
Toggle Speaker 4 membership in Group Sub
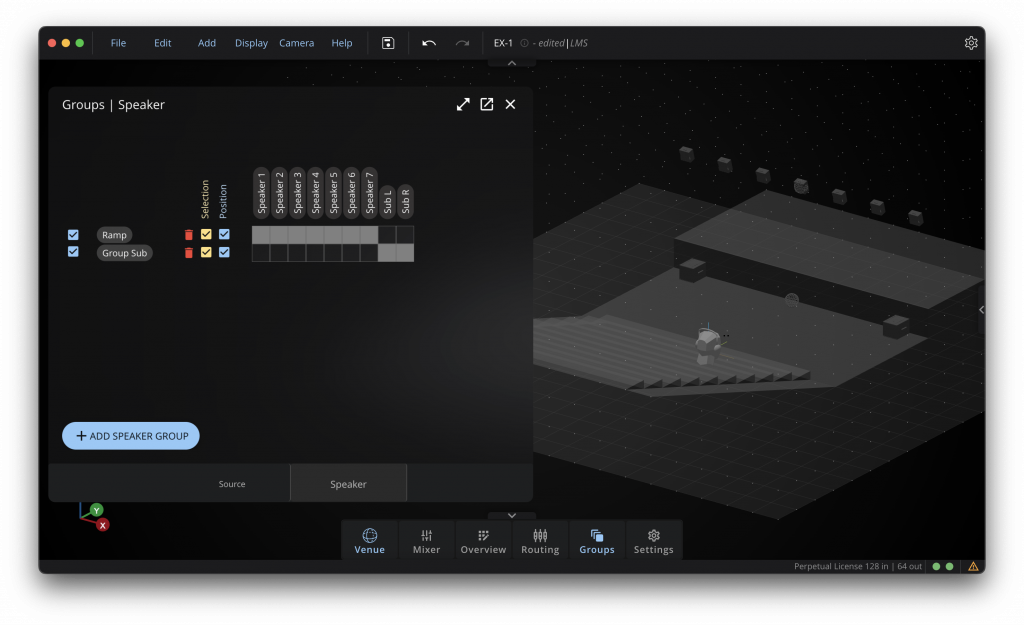tap(315, 253)
